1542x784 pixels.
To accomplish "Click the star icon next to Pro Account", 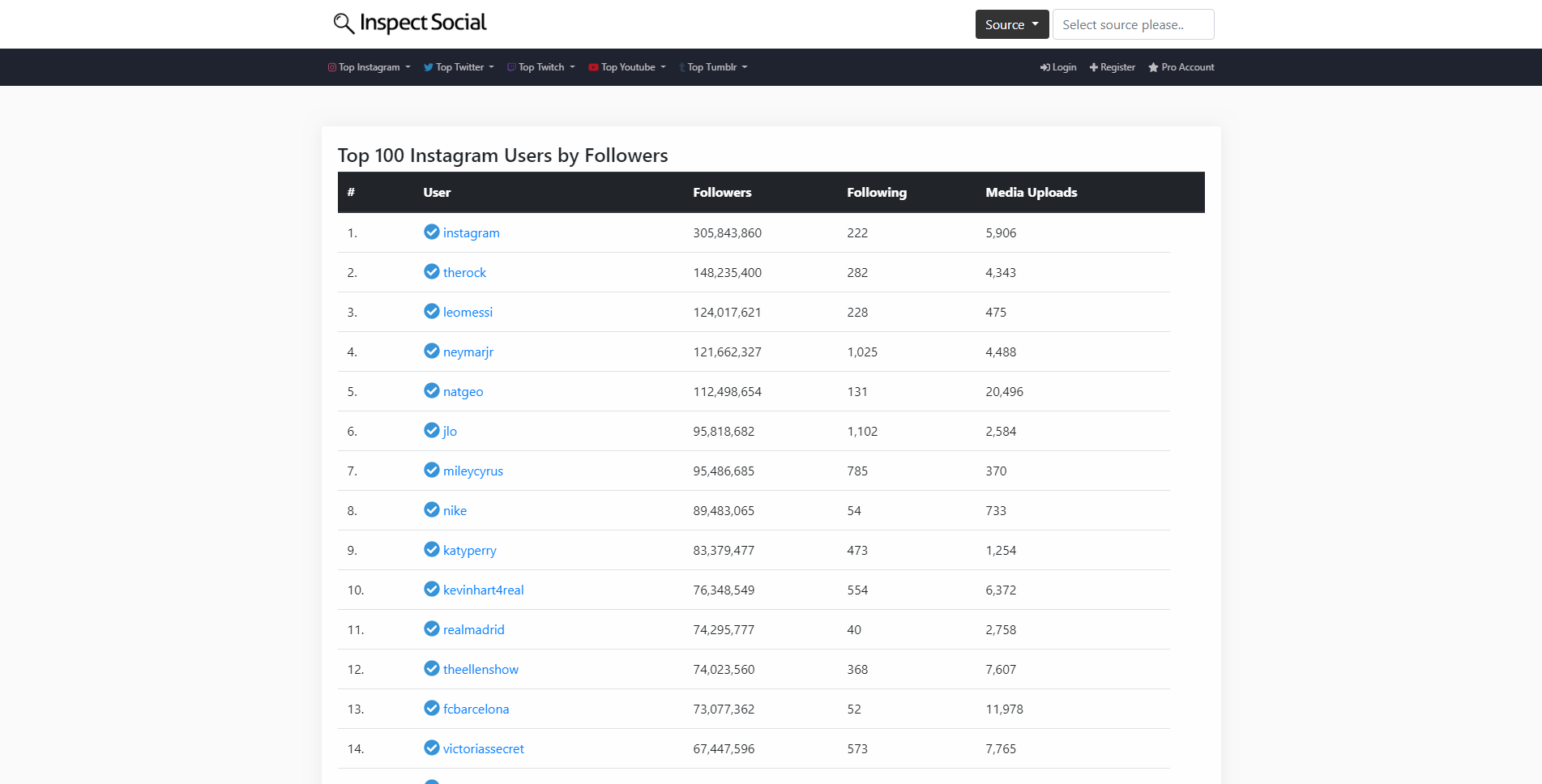I will (1153, 67).
